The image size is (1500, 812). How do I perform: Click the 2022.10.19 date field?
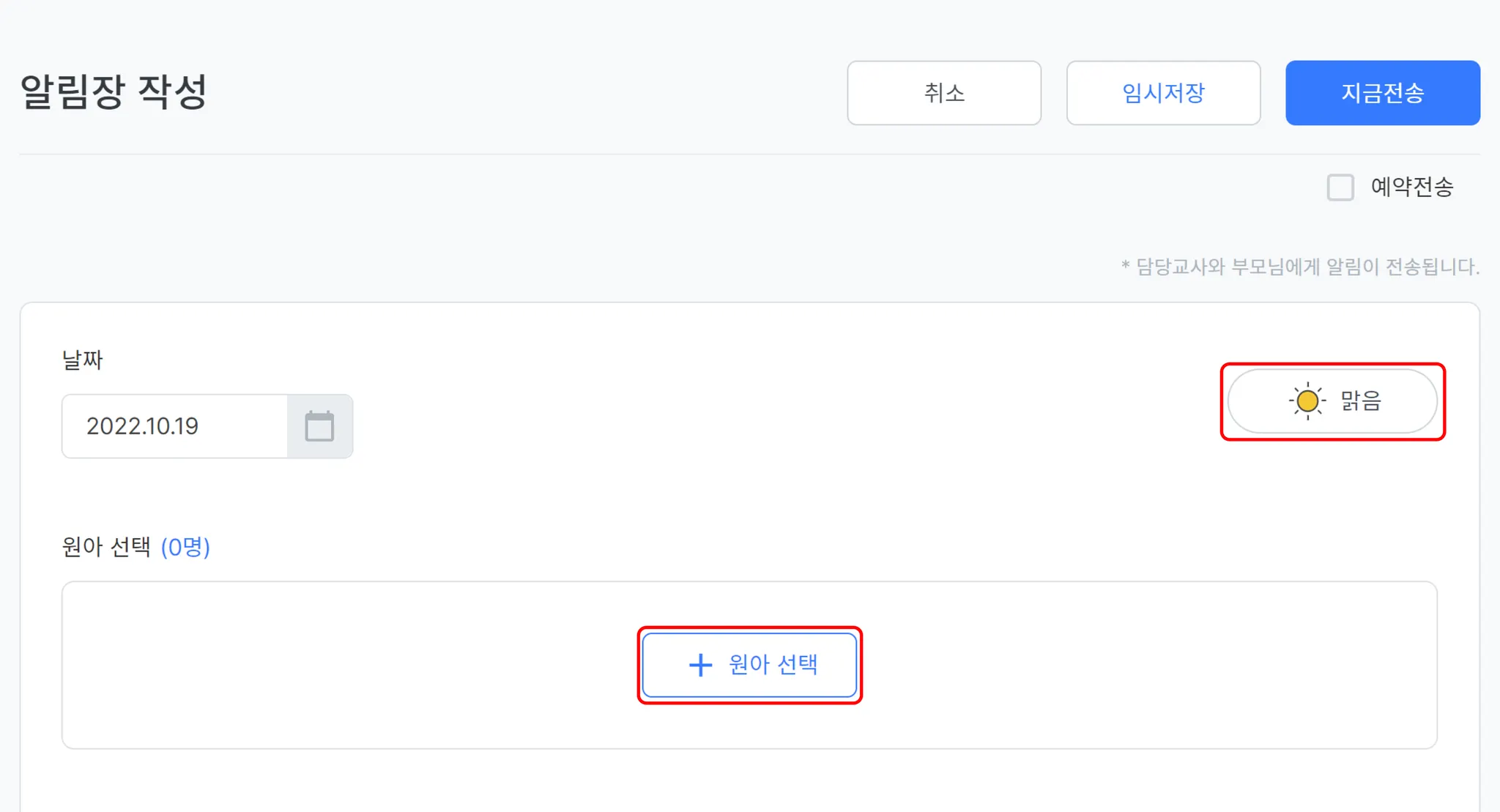[x=176, y=426]
